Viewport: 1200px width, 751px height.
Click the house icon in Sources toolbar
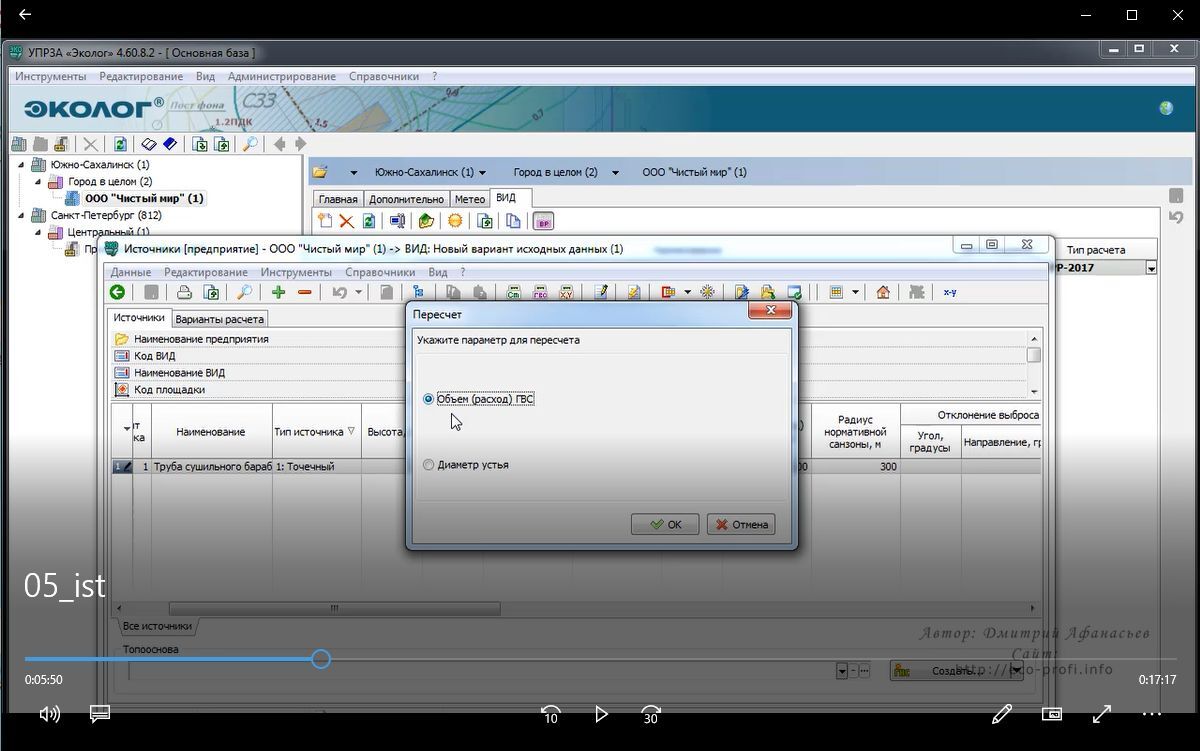click(883, 292)
